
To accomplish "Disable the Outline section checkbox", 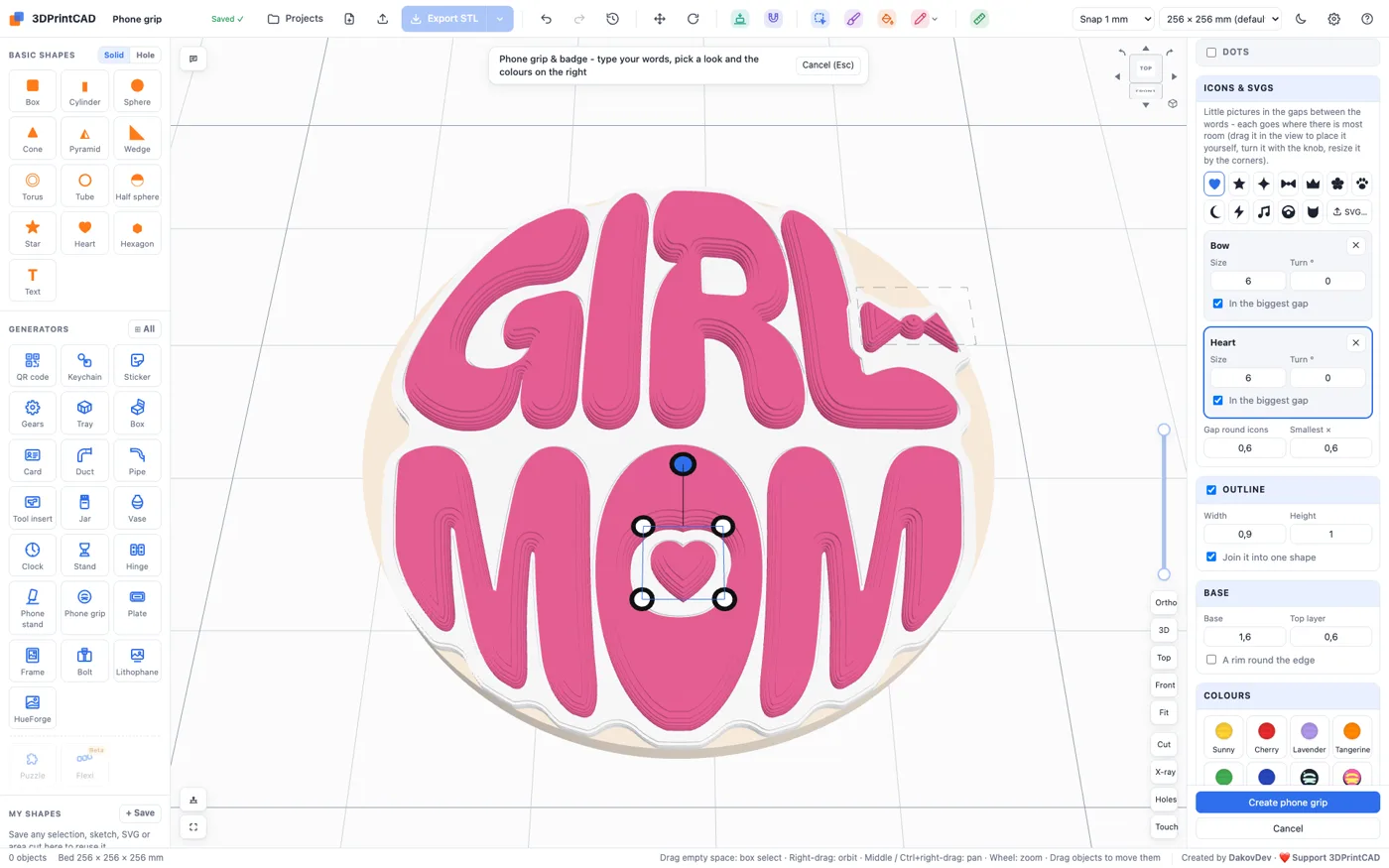I will point(1211,490).
